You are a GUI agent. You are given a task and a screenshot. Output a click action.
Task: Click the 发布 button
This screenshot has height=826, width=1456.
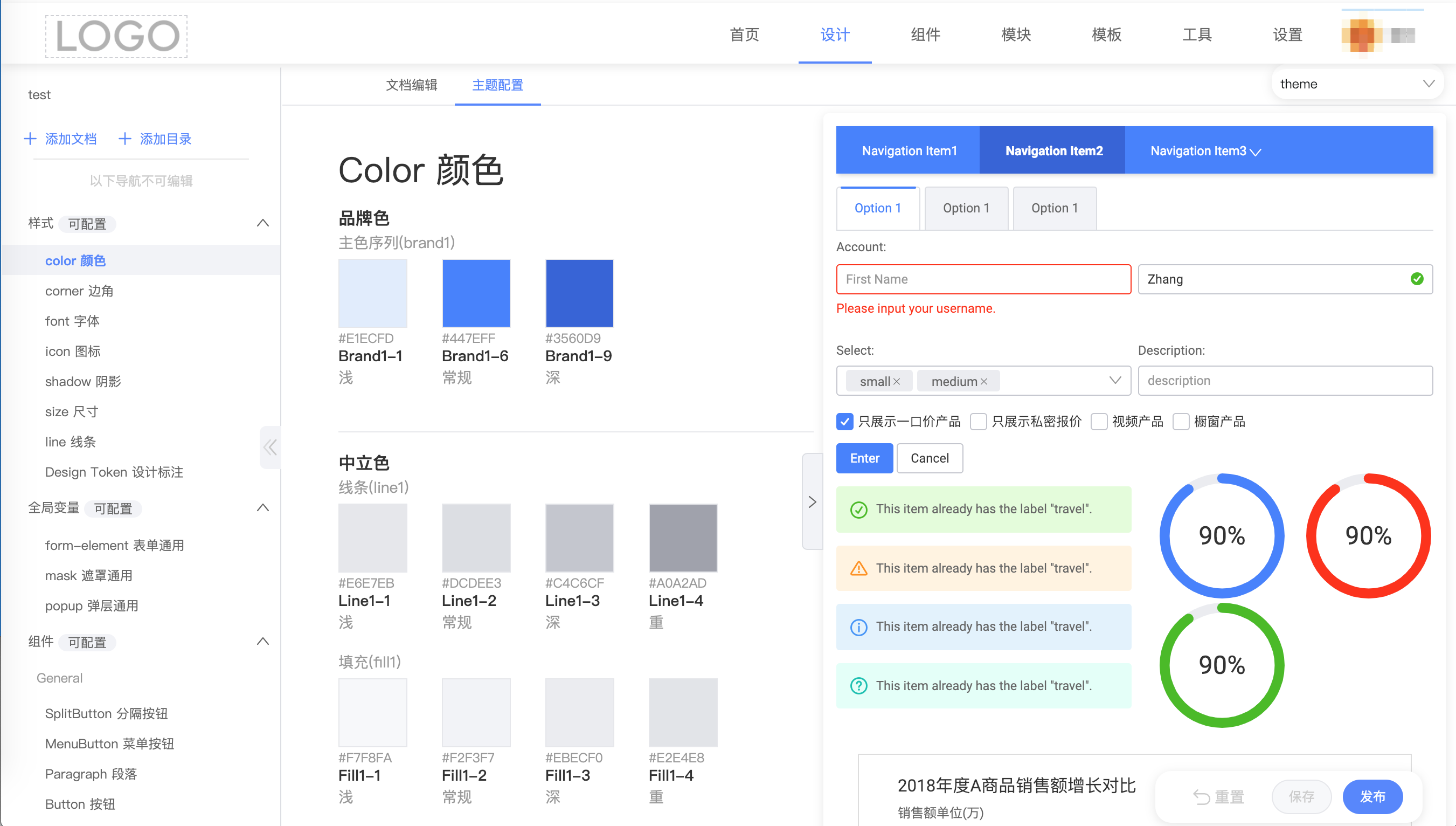tap(1372, 796)
